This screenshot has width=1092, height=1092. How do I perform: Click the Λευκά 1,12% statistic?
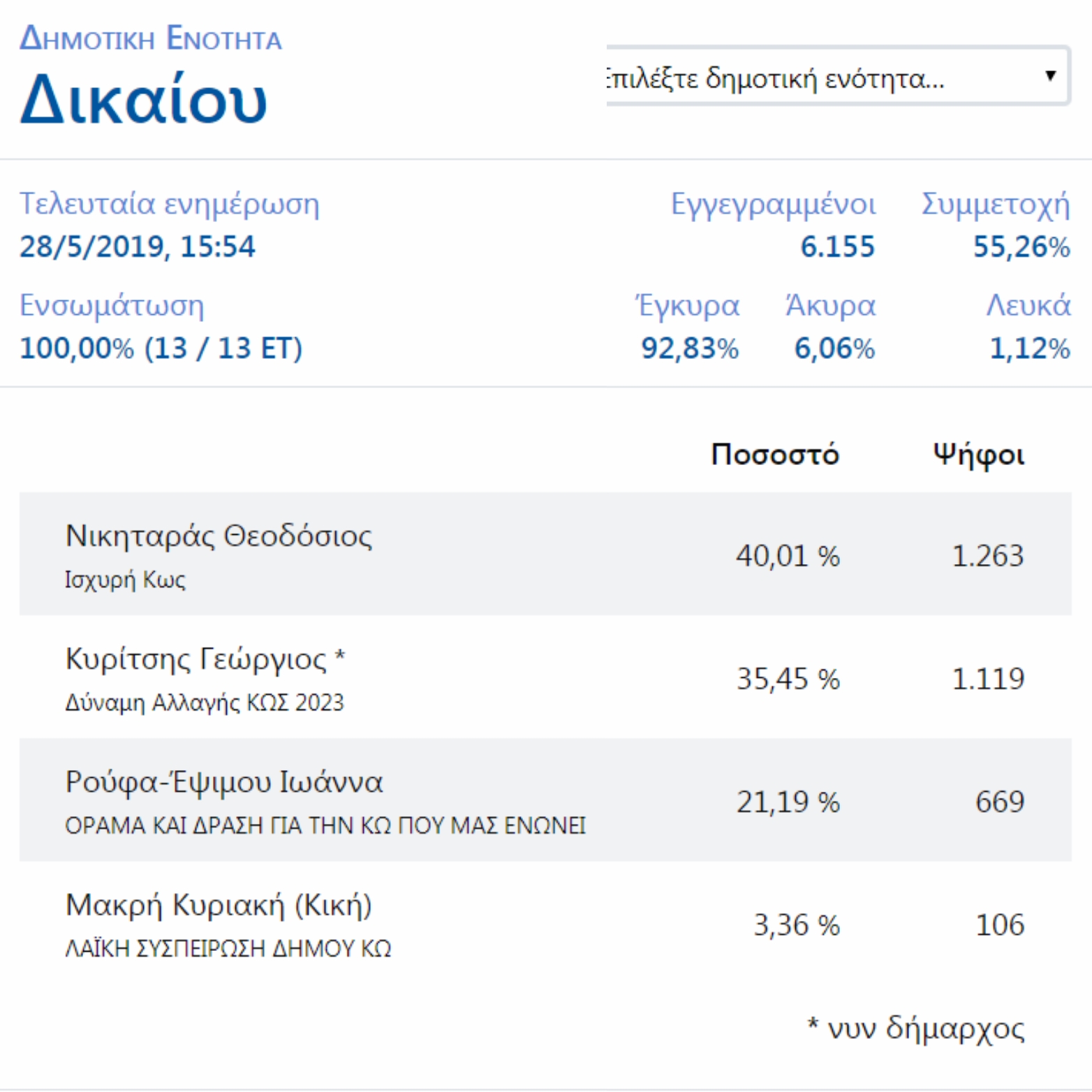[1029, 348]
